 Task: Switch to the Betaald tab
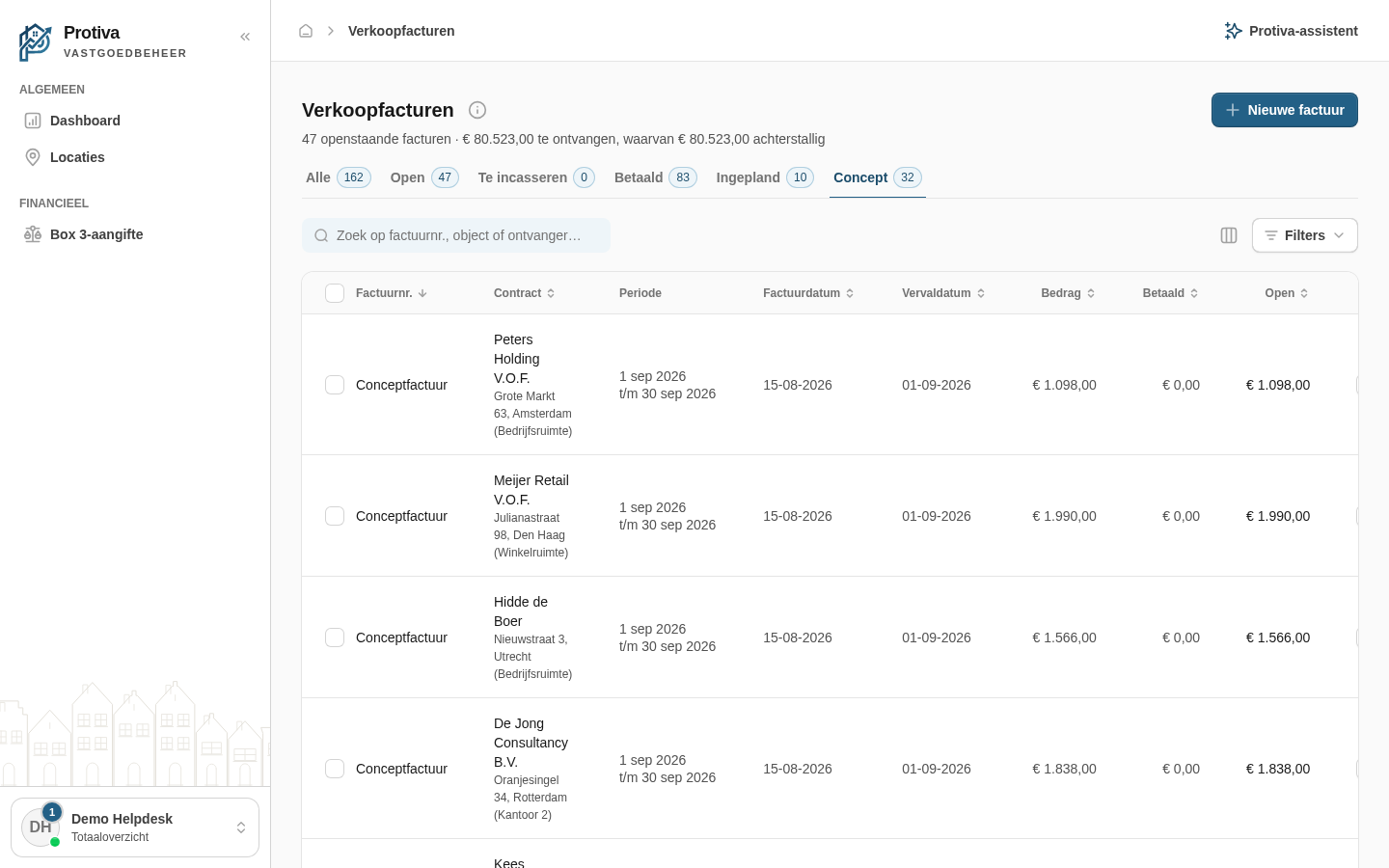click(x=655, y=177)
